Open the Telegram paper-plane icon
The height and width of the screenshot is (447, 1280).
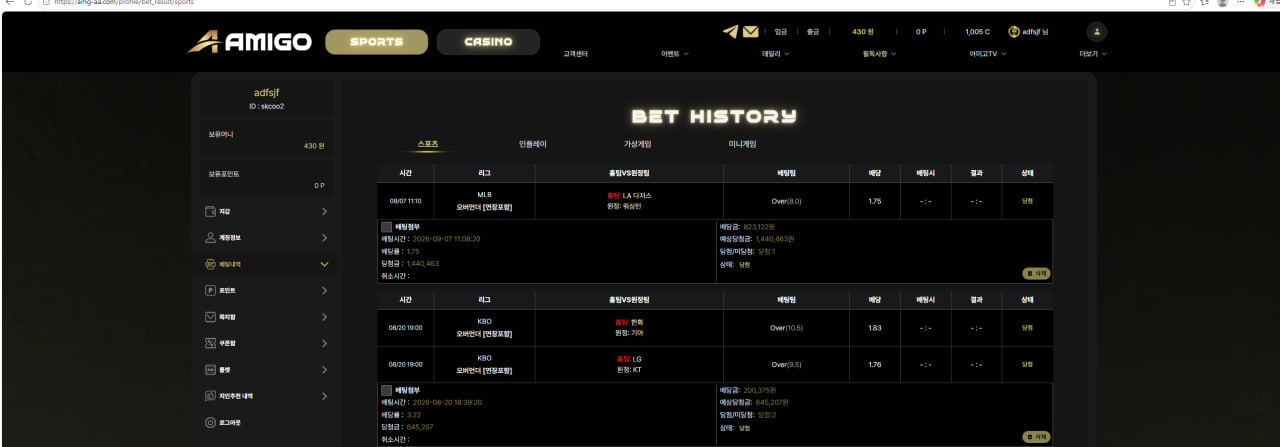pos(730,32)
